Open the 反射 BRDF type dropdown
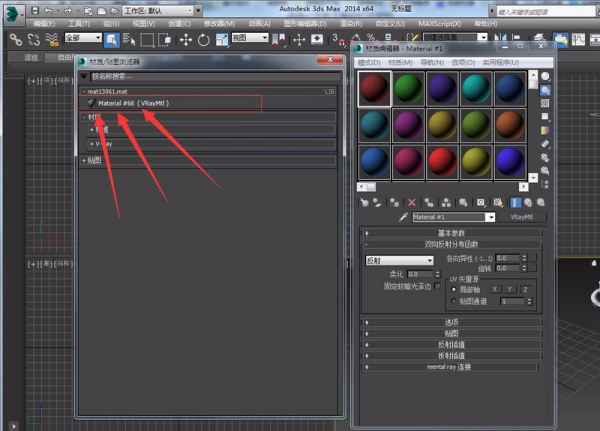Screen dimensions: 600x431 point(400,260)
